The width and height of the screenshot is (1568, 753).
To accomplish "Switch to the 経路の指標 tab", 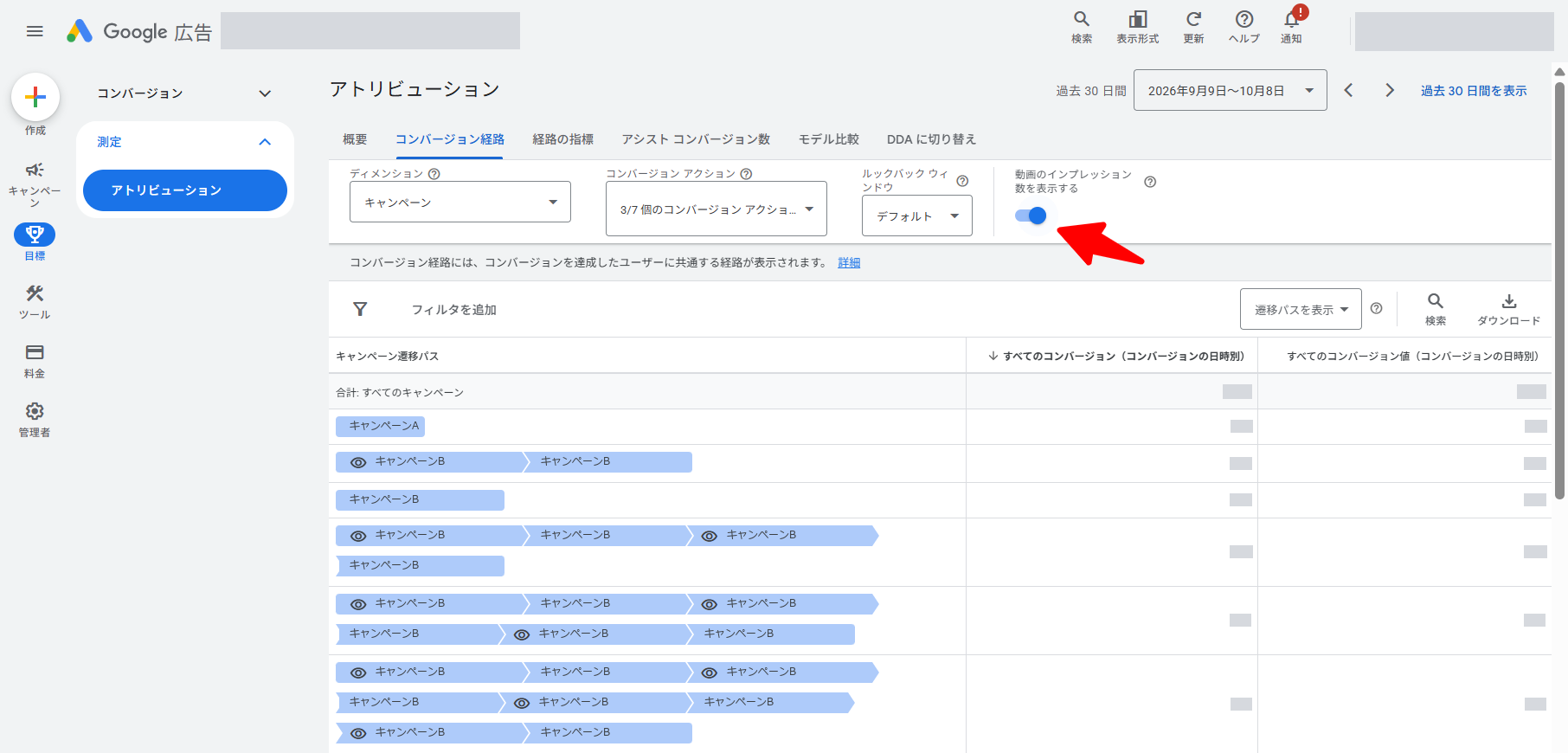I will point(563,139).
